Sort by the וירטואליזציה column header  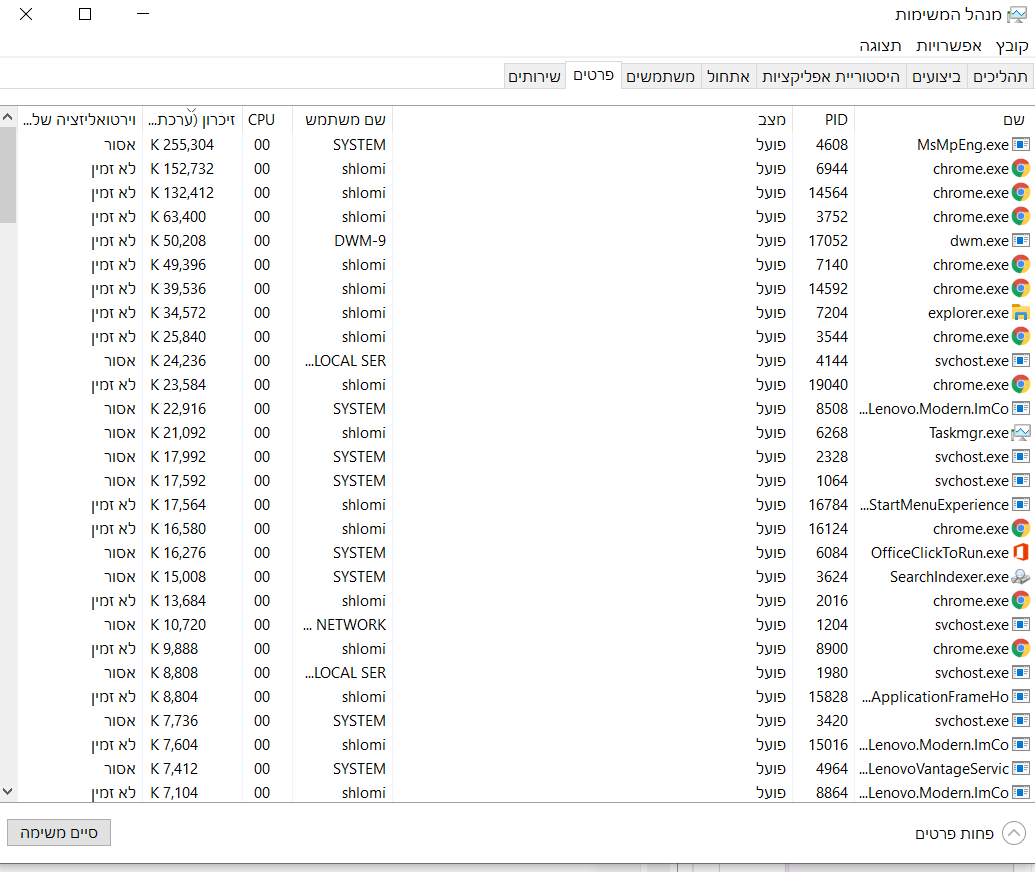(79, 119)
